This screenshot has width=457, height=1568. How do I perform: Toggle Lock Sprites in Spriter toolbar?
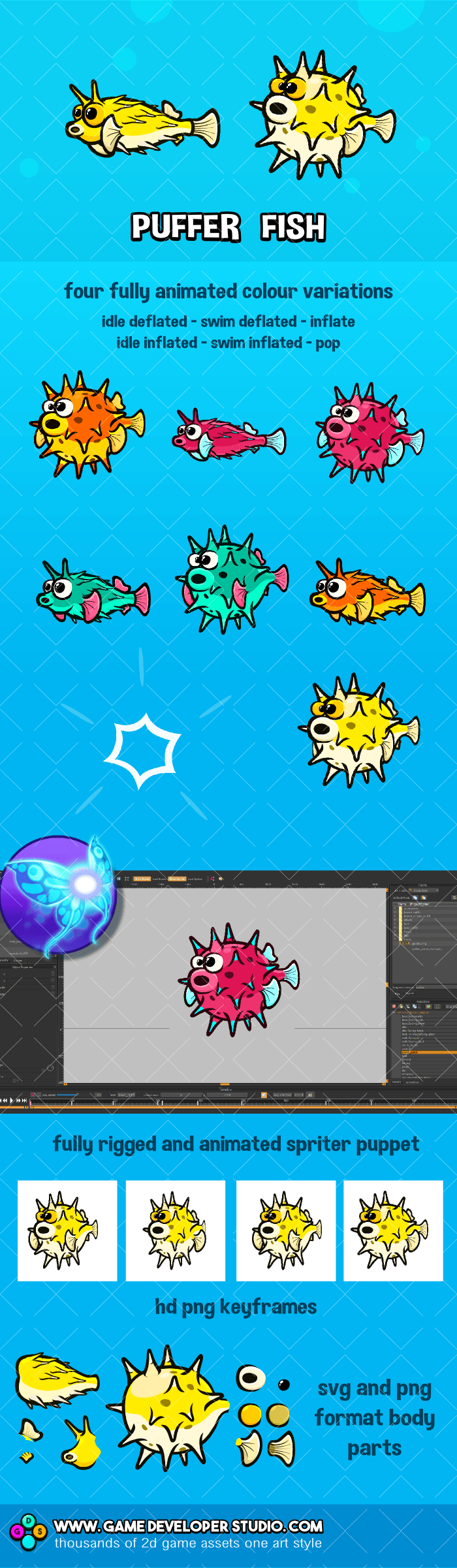(195, 879)
